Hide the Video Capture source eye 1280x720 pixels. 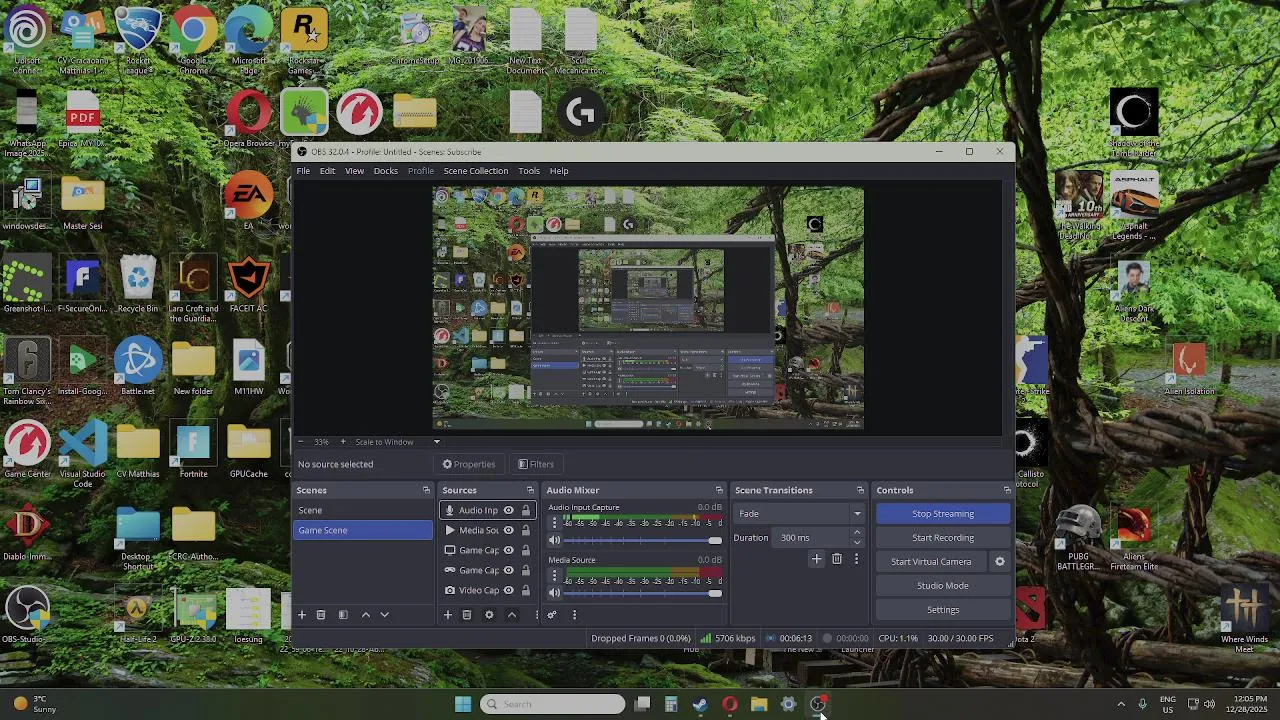[x=508, y=590]
